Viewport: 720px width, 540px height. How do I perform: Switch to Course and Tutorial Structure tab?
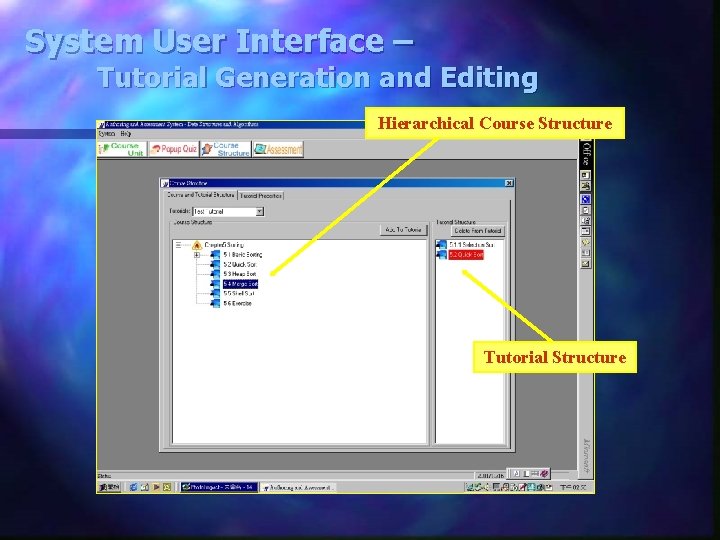click(x=201, y=195)
